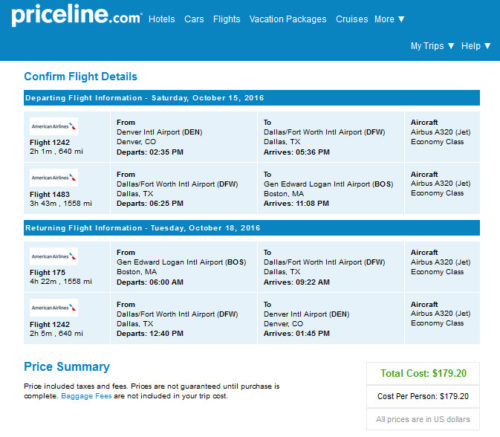Select Flights in the top navigation
Screen dimensions: 500x437
[227, 19]
